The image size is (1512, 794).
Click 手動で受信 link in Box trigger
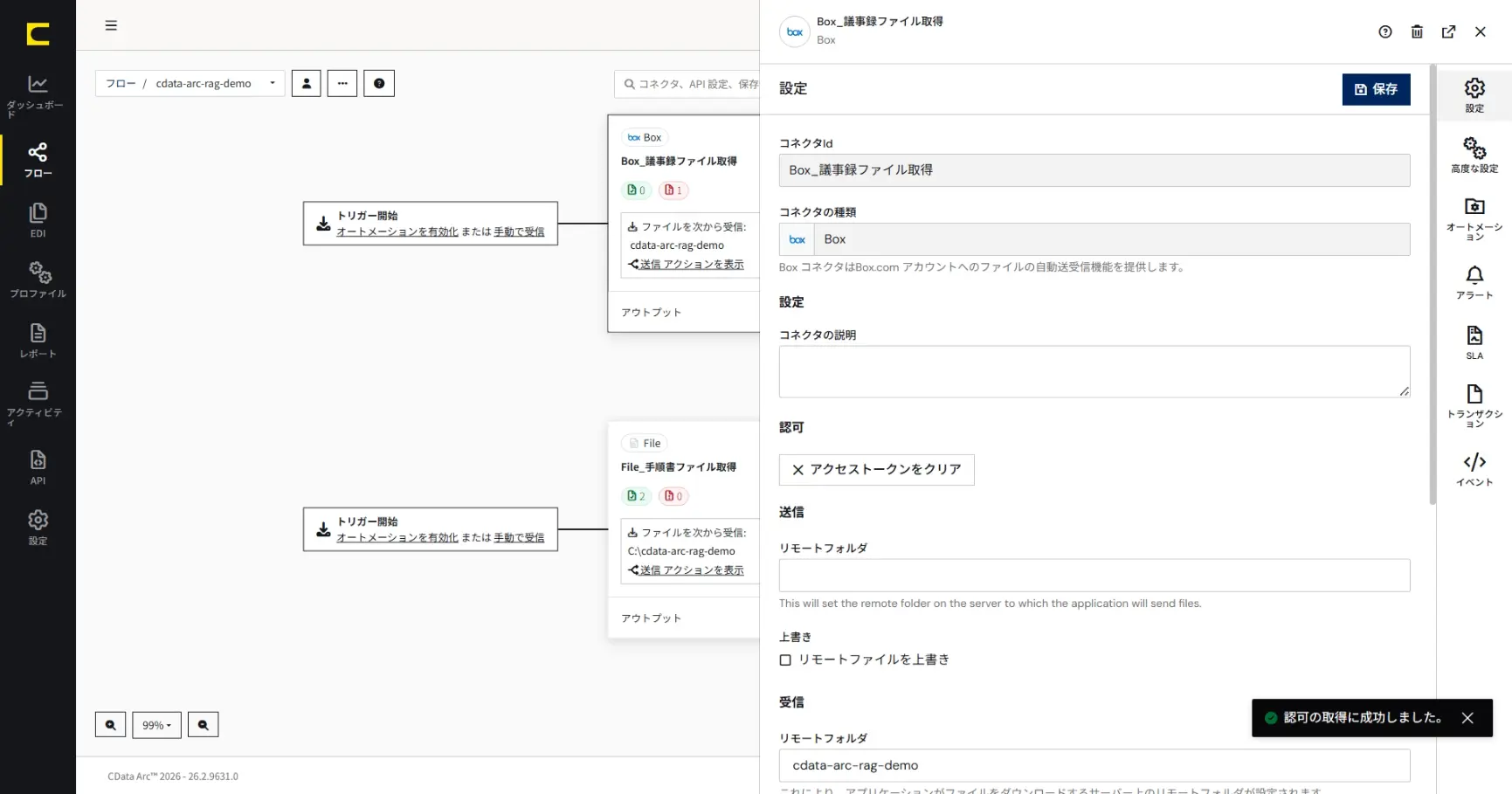tap(519, 231)
